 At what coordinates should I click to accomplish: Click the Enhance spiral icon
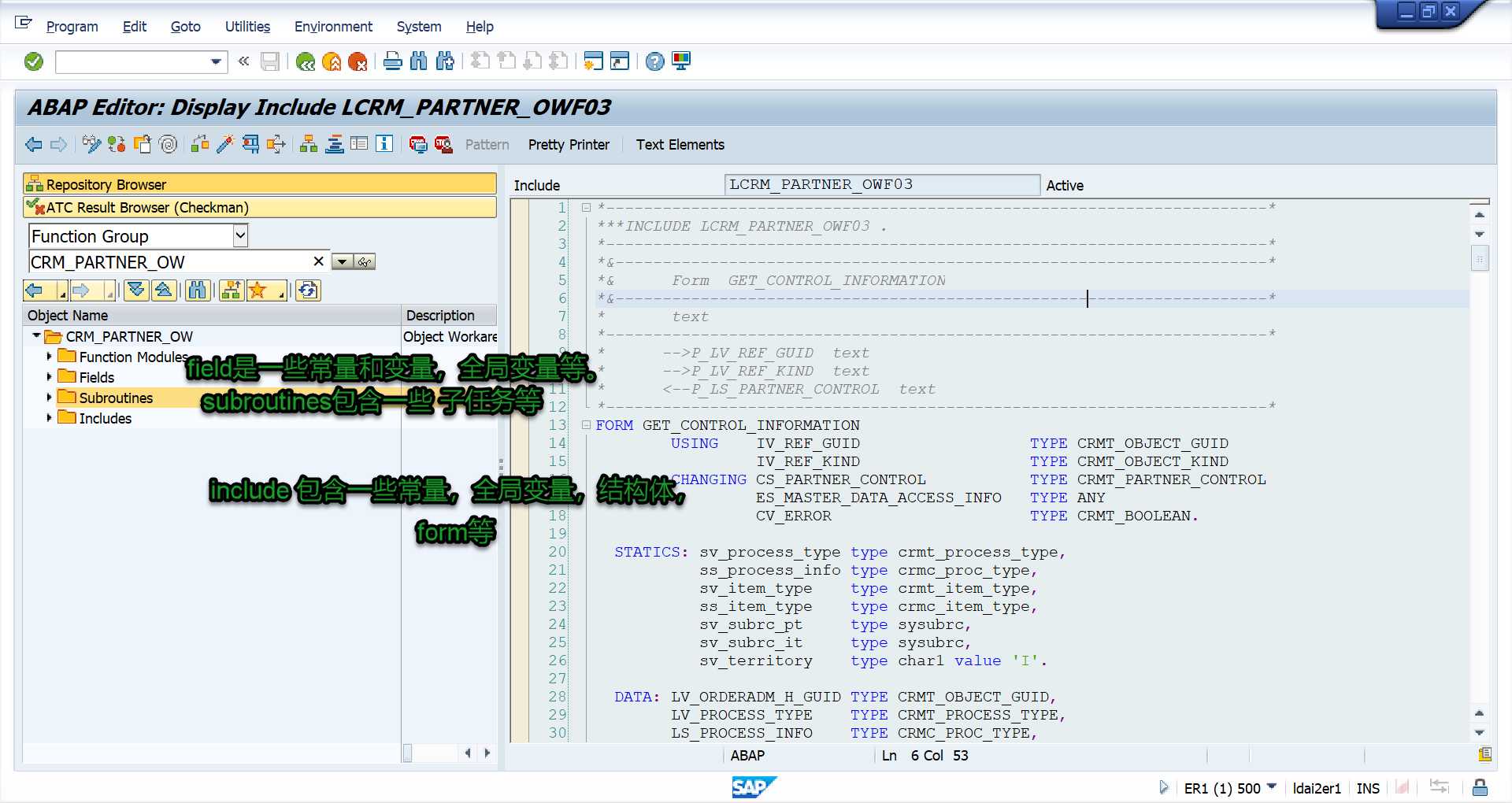tap(168, 145)
